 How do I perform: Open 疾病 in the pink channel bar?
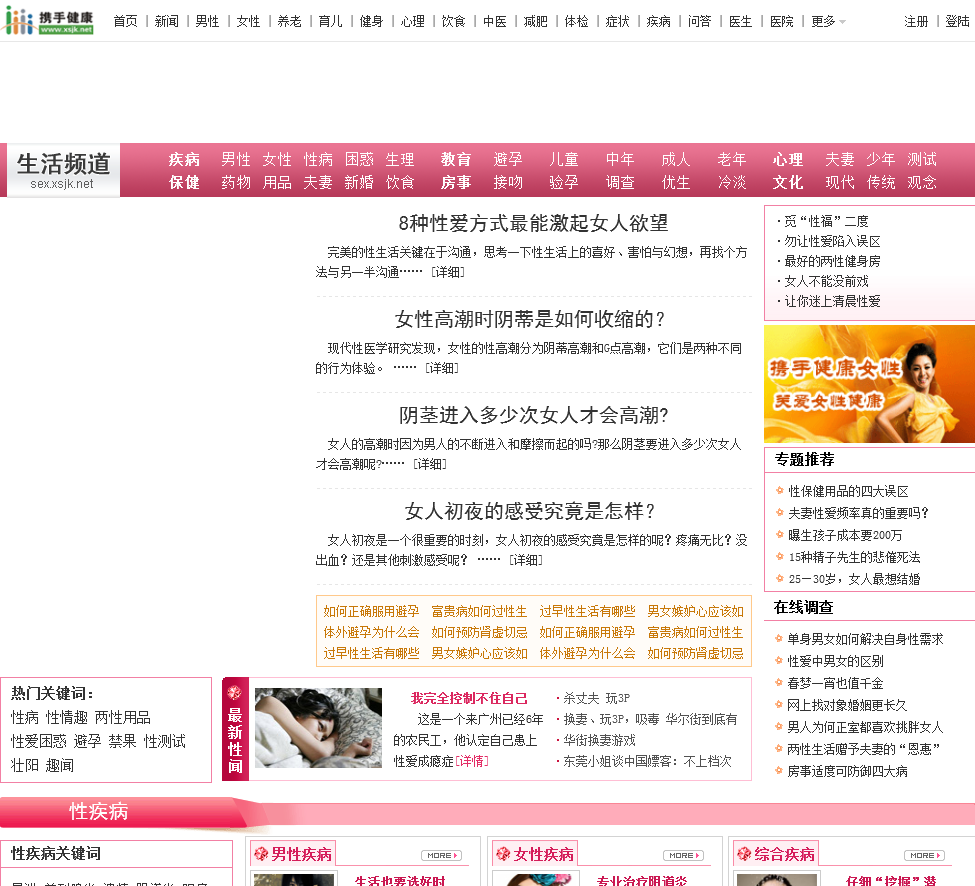pos(184,160)
